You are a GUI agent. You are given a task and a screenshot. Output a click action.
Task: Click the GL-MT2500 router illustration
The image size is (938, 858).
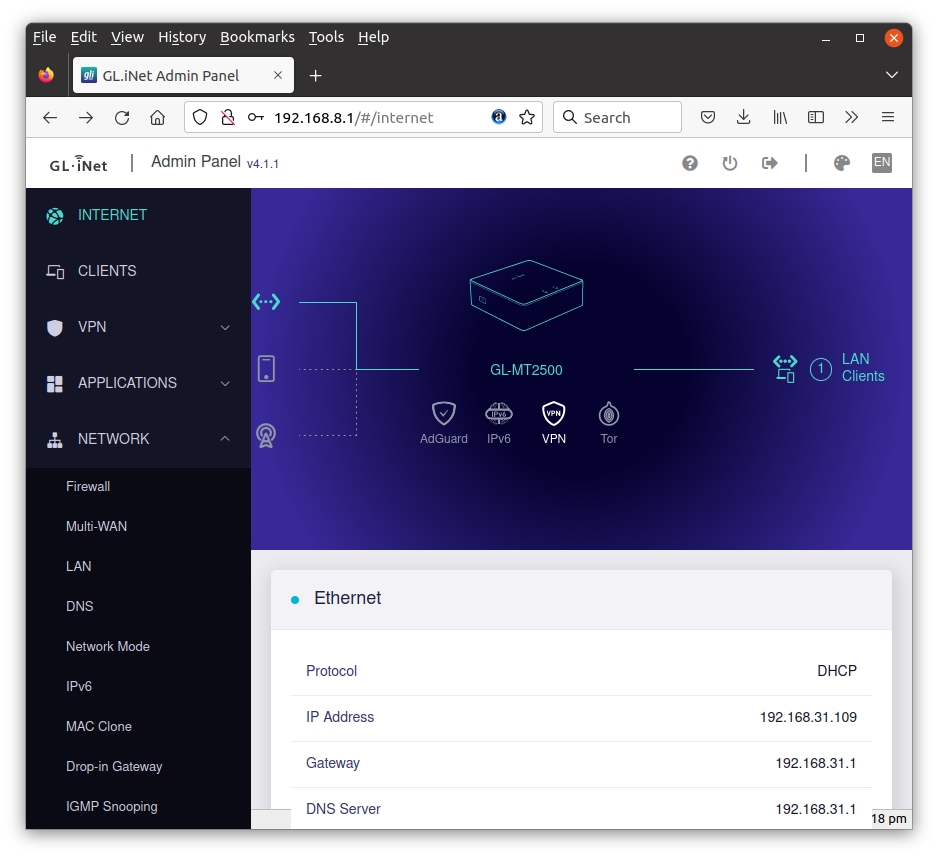point(526,295)
